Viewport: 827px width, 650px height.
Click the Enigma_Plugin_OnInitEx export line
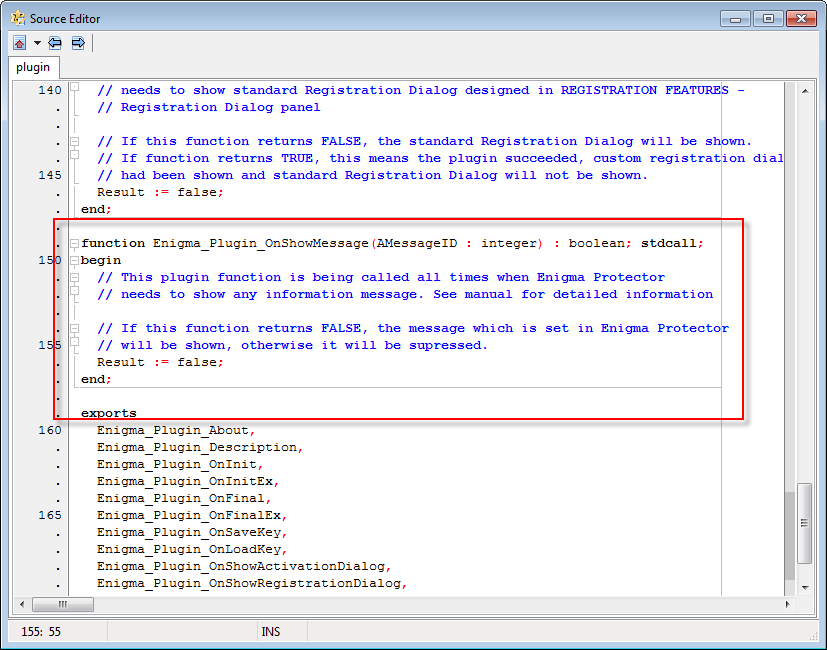(x=188, y=481)
